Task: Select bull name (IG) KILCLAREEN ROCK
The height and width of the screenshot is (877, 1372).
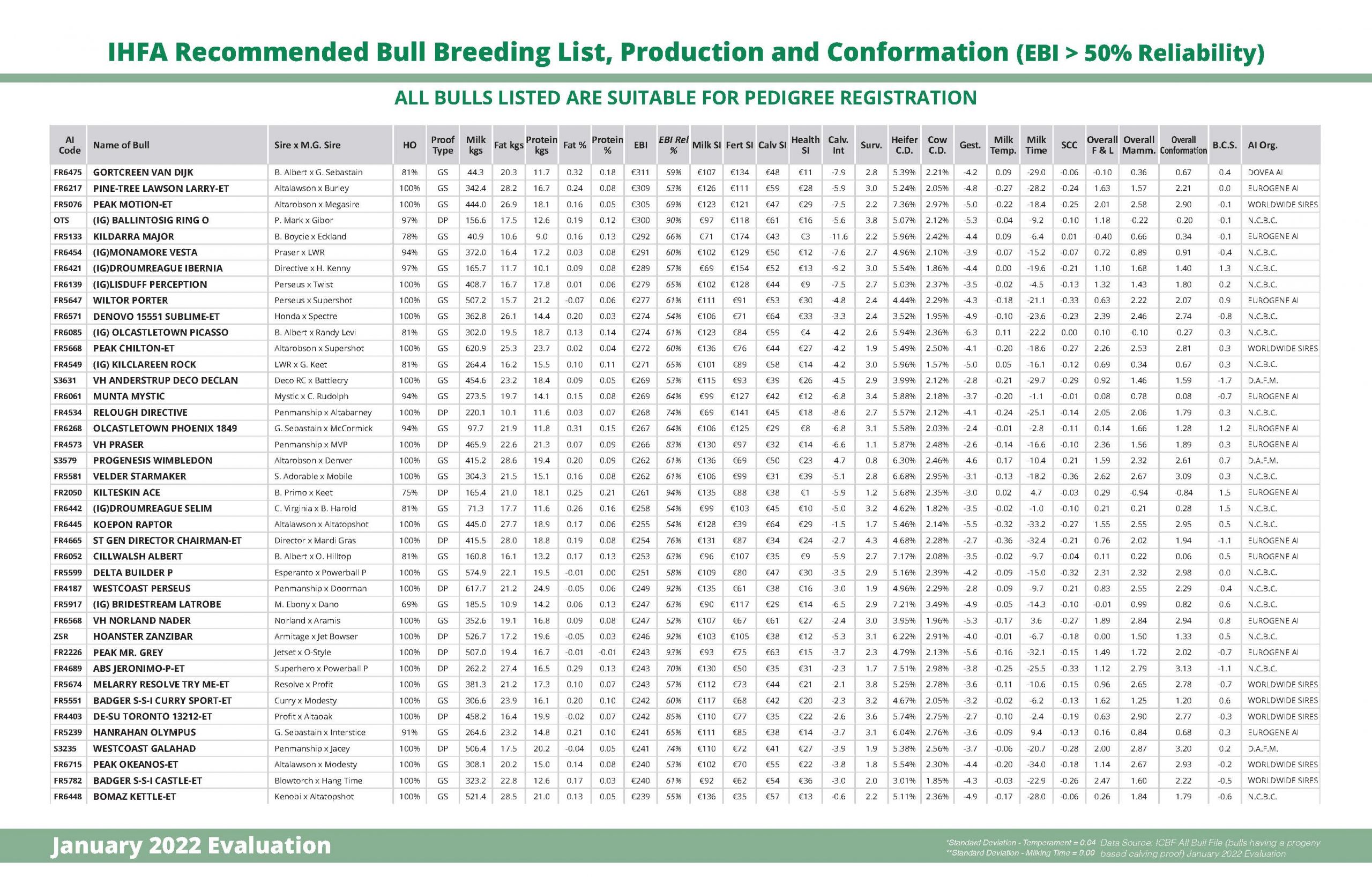Action: (x=144, y=364)
